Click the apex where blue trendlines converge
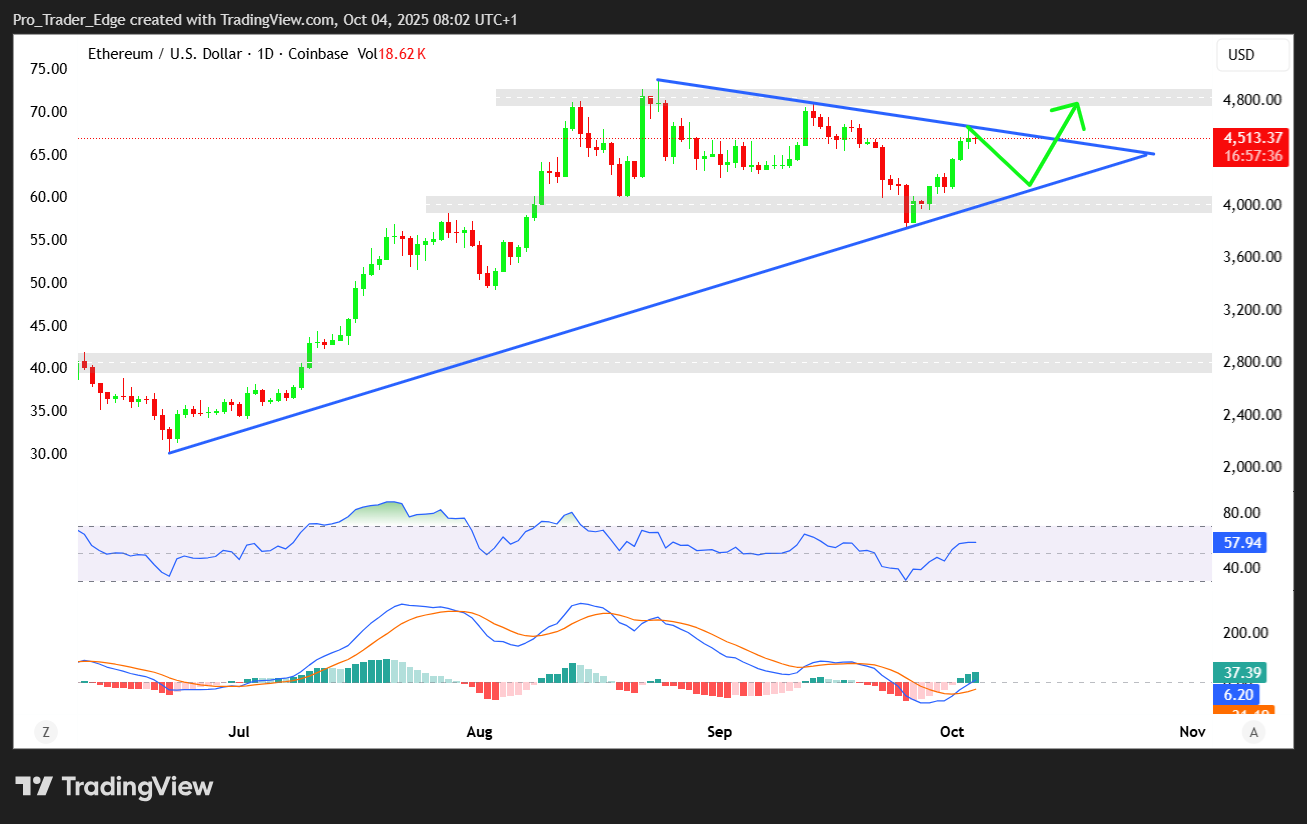This screenshot has width=1307, height=824. [x=1153, y=153]
